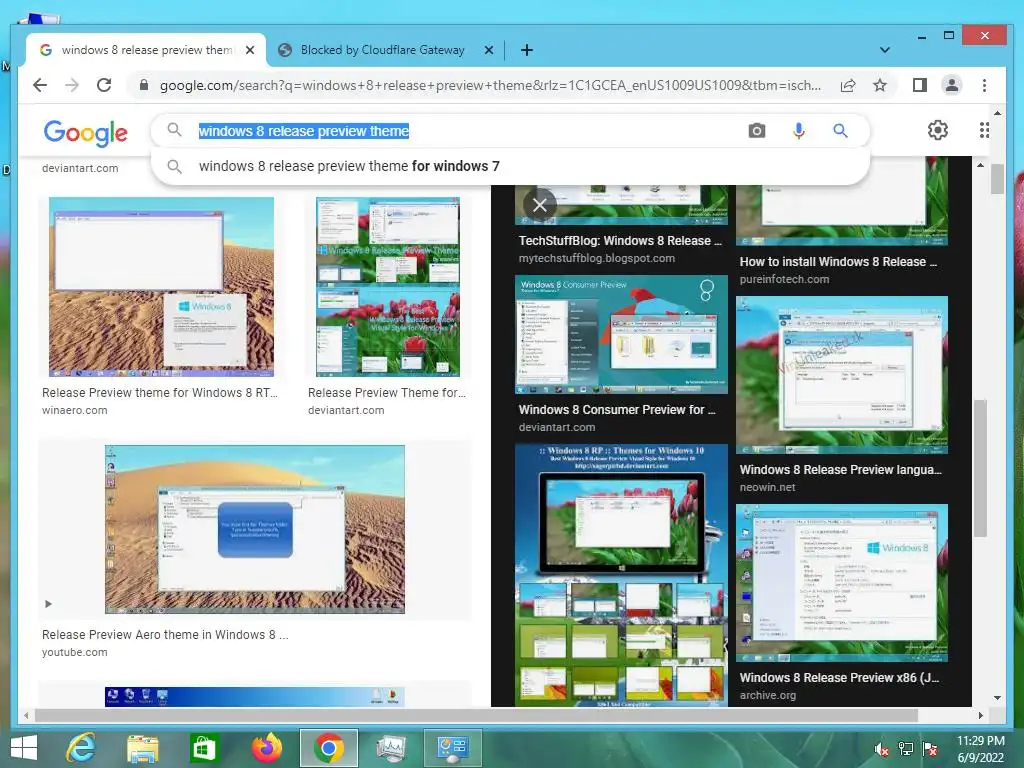The width and height of the screenshot is (1024, 768).
Task: Click the archive.org source text
Action: click(768, 695)
